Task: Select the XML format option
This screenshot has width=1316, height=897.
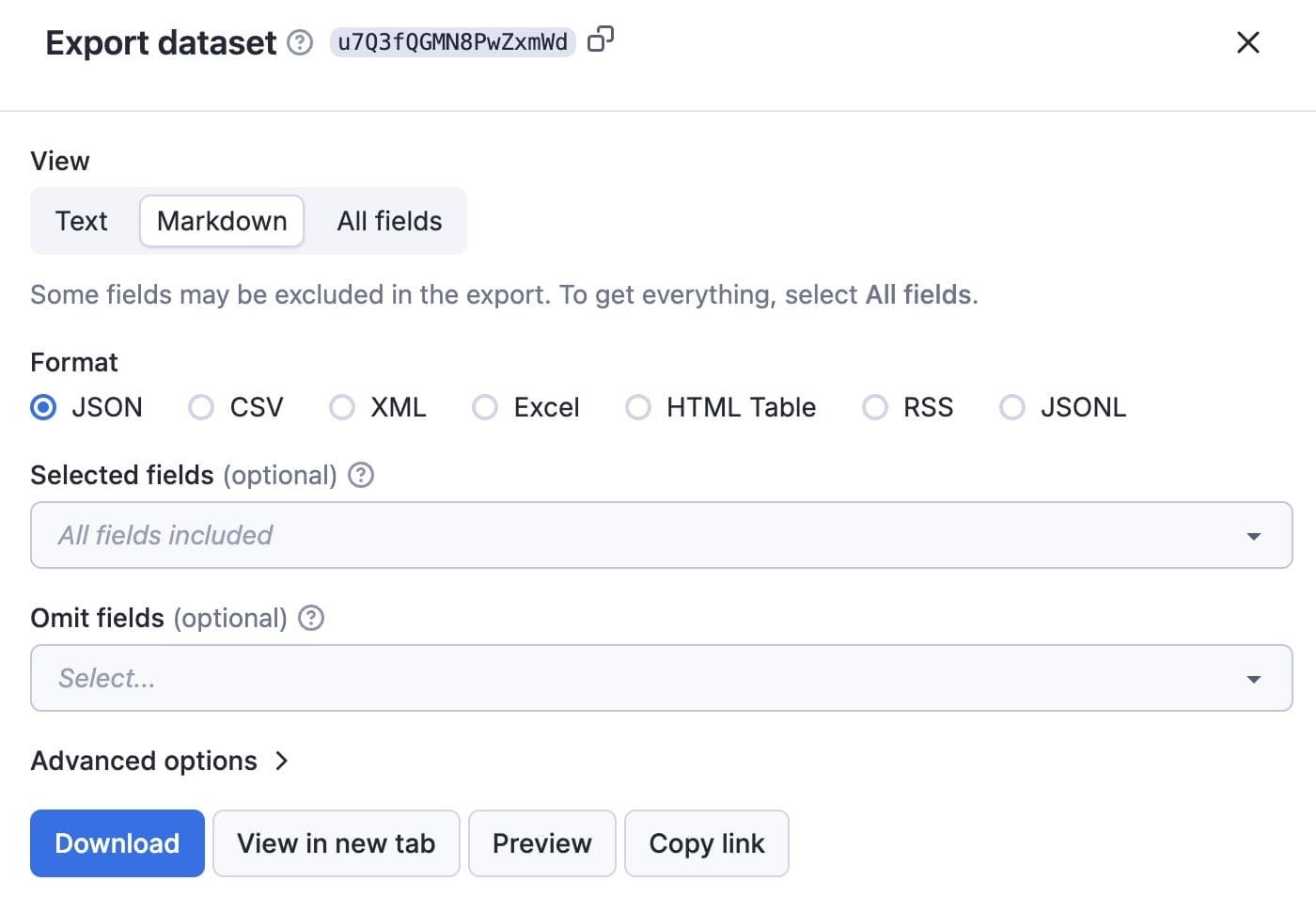Action: pyautogui.click(x=342, y=407)
